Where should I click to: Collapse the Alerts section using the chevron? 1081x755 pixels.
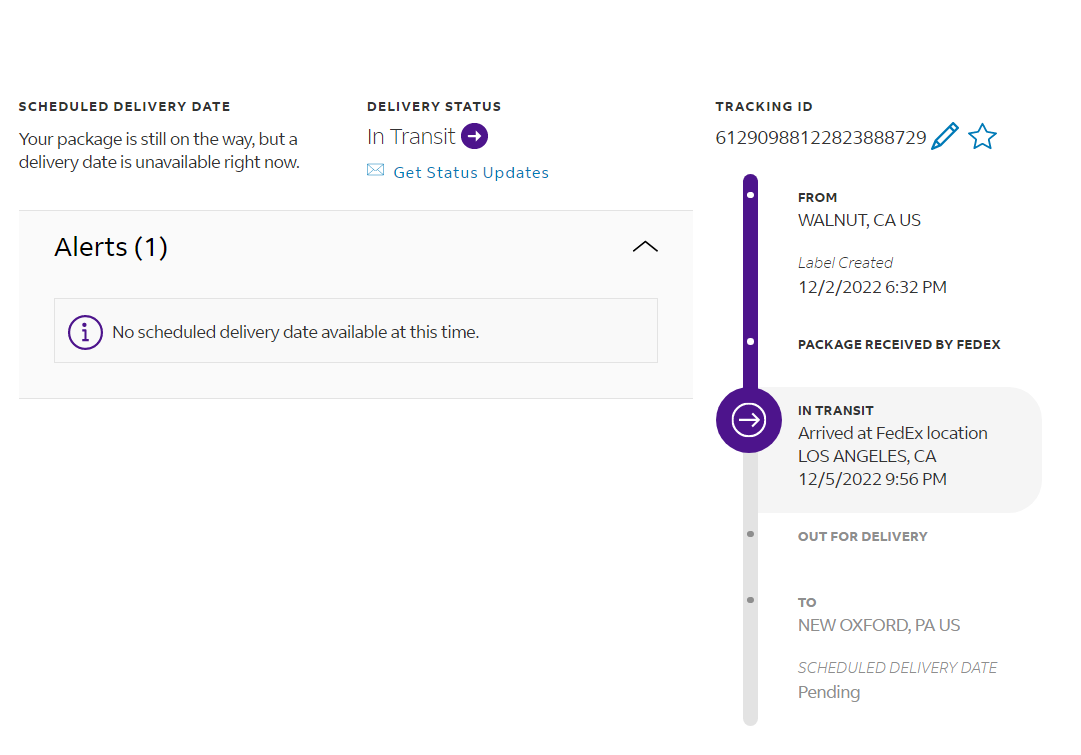pos(645,247)
